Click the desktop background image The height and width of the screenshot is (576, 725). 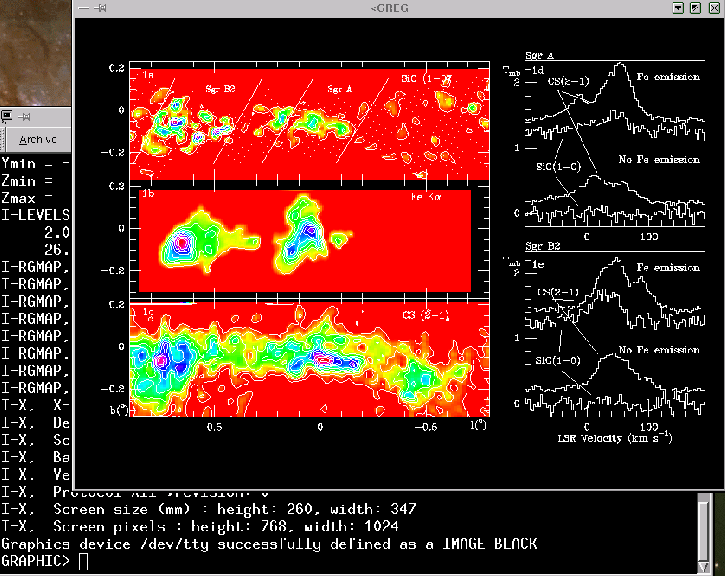pos(35,50)
